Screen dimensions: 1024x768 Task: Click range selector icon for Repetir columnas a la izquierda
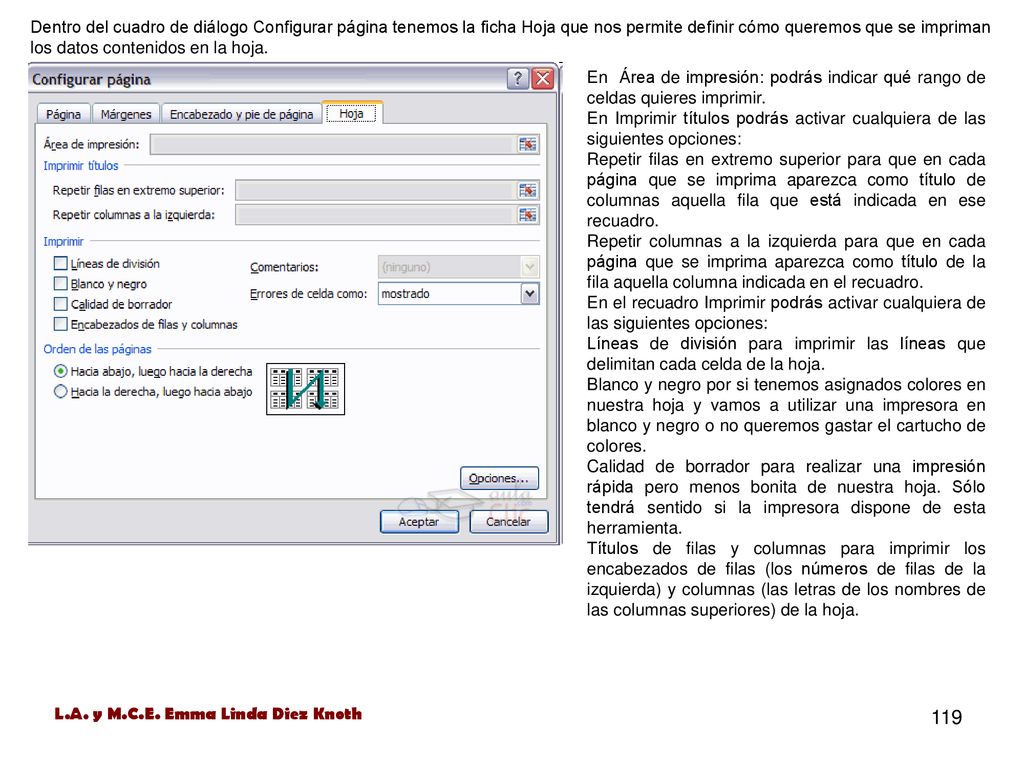click(x=527, y=215)
